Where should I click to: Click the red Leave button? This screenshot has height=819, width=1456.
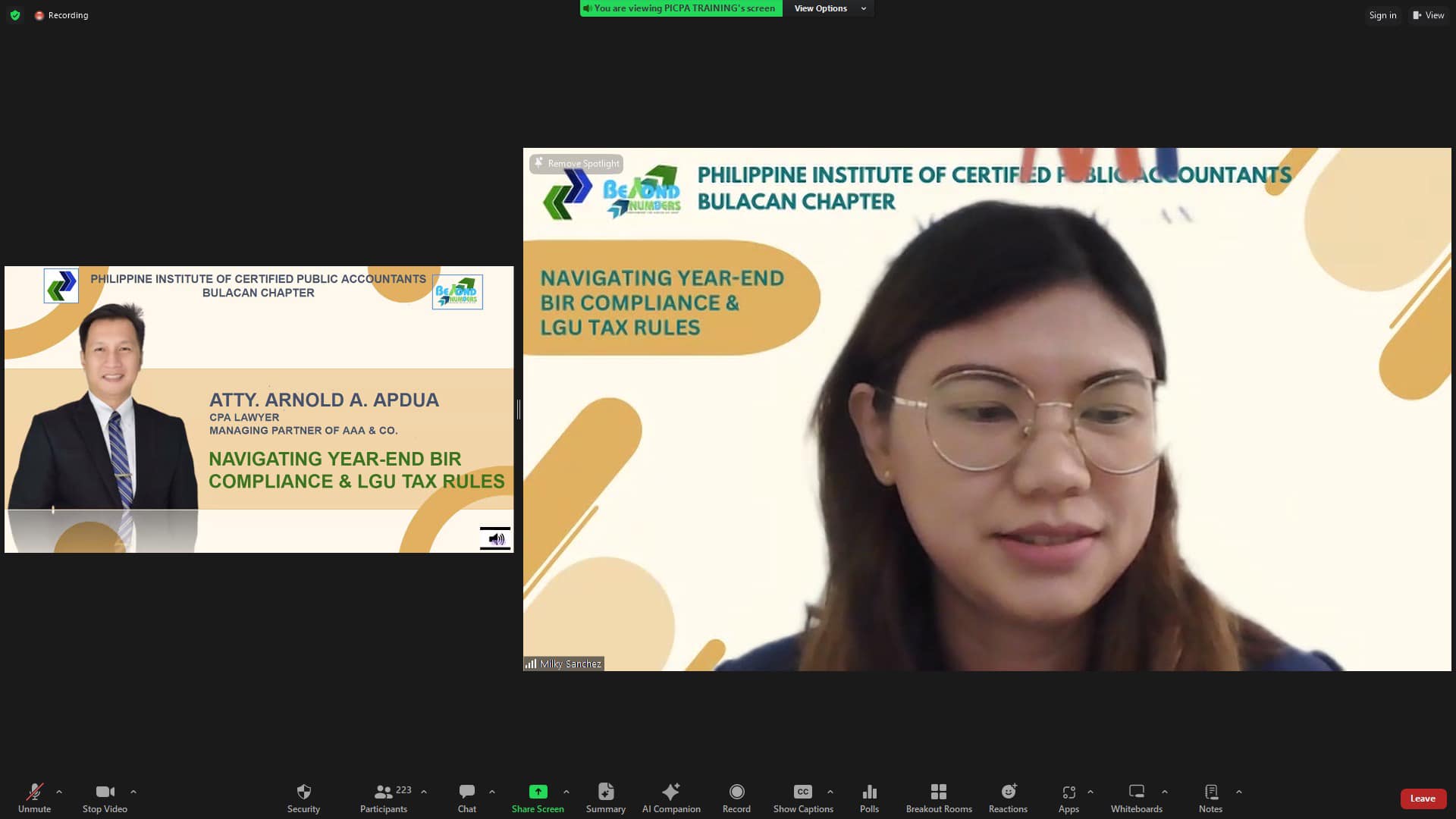tap(1423, 799)
